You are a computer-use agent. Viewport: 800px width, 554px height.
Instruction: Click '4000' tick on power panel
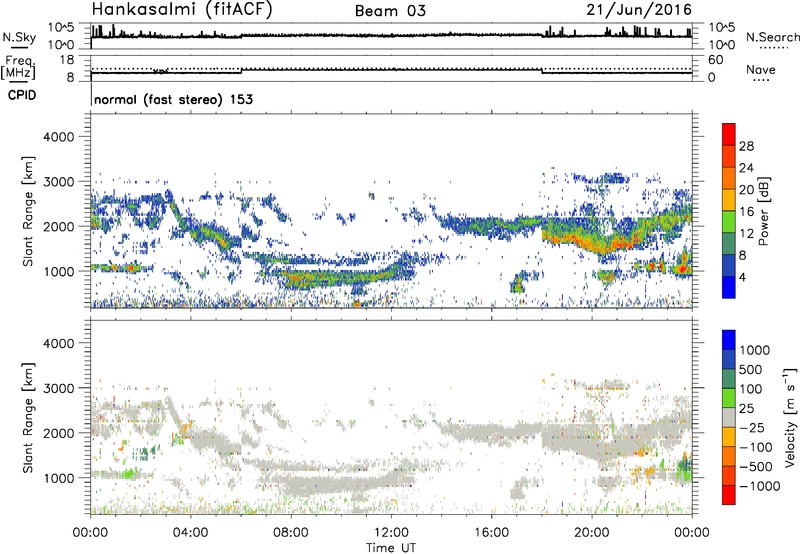point(58,137)
